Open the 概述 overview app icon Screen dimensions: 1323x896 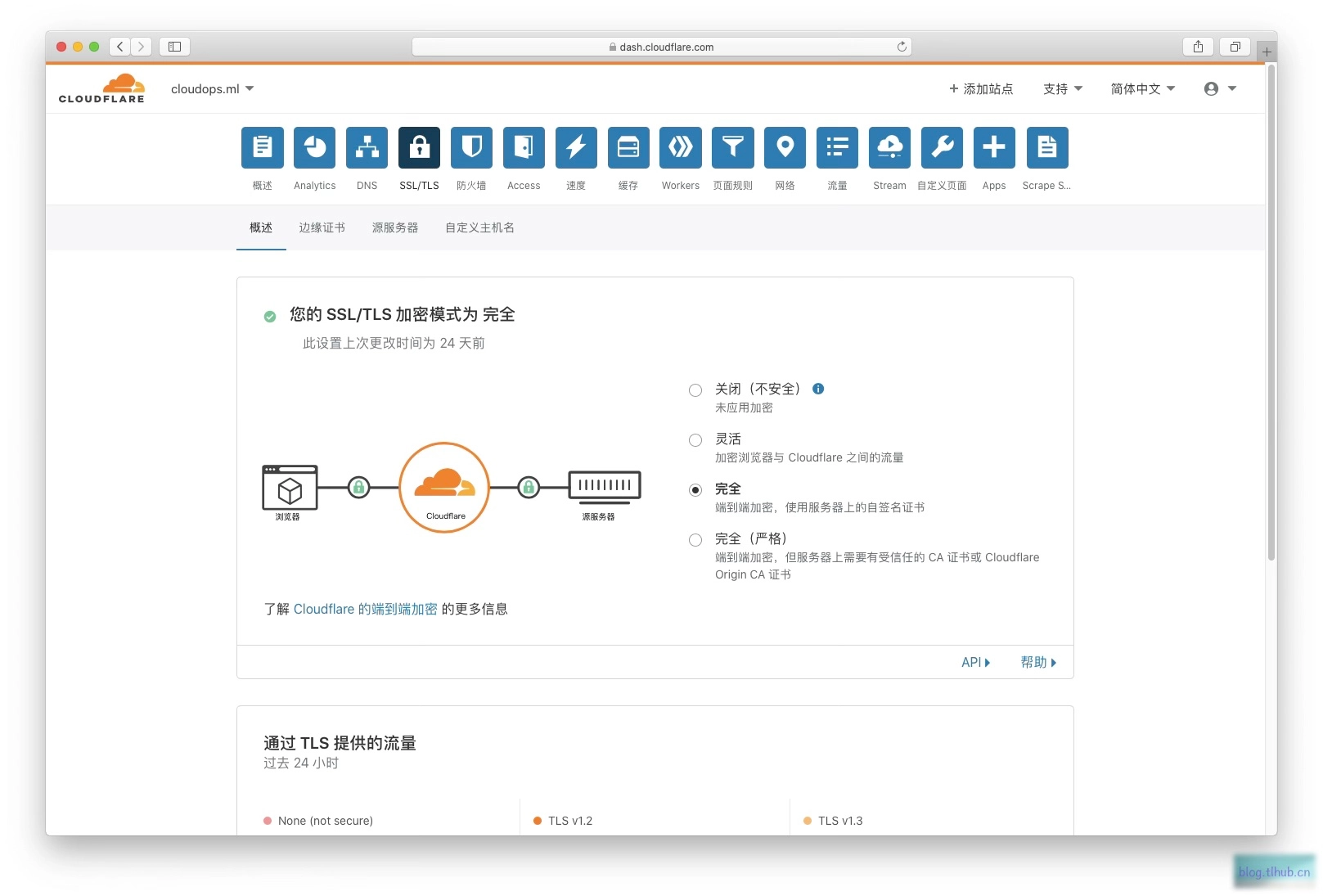[x=262, y=147]
